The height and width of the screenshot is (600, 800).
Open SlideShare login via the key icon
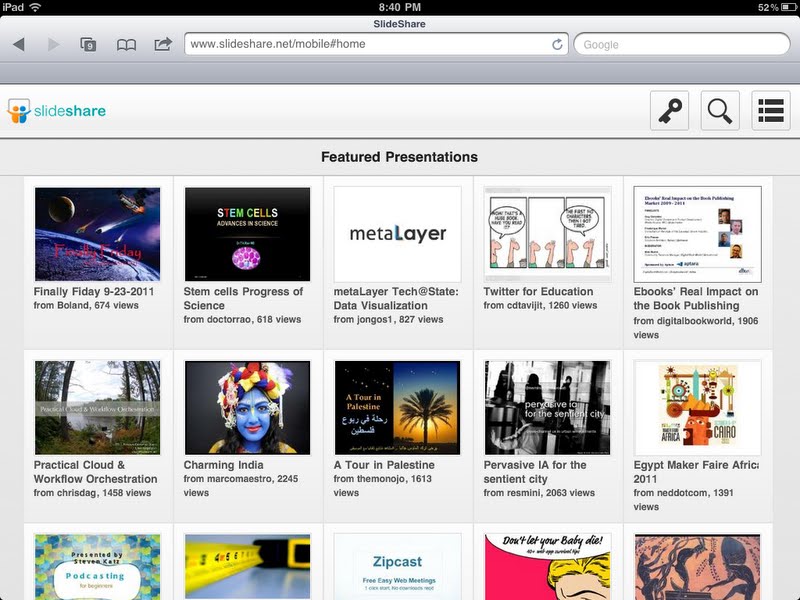pos(669,111)
